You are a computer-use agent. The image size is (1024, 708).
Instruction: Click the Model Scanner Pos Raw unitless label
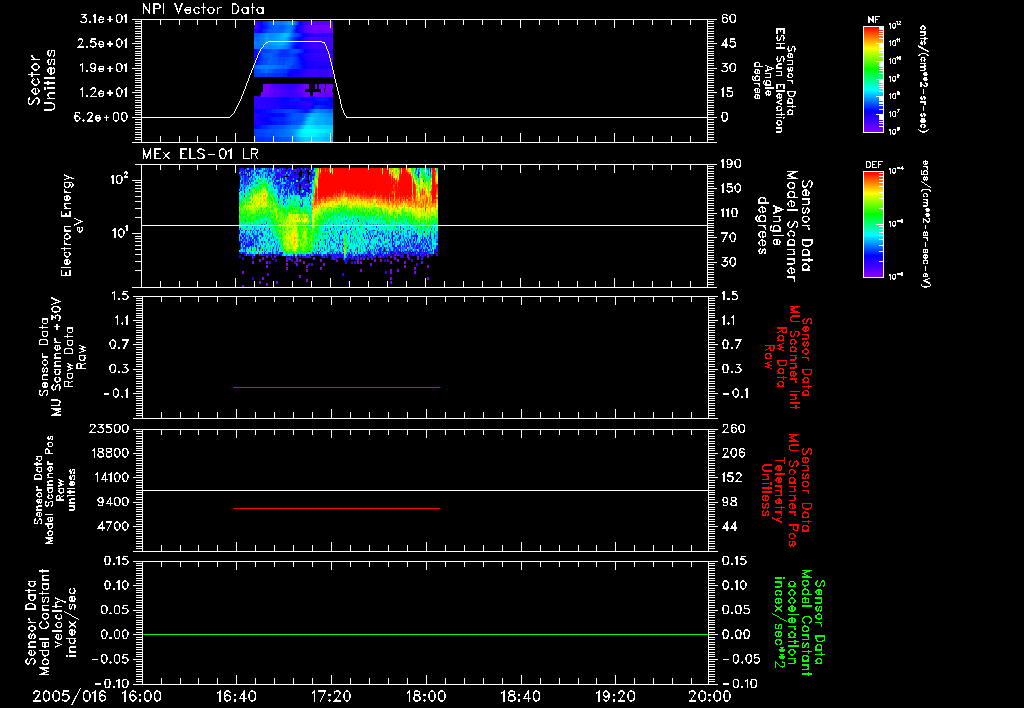pyautogui.click(x=55, y=490)
